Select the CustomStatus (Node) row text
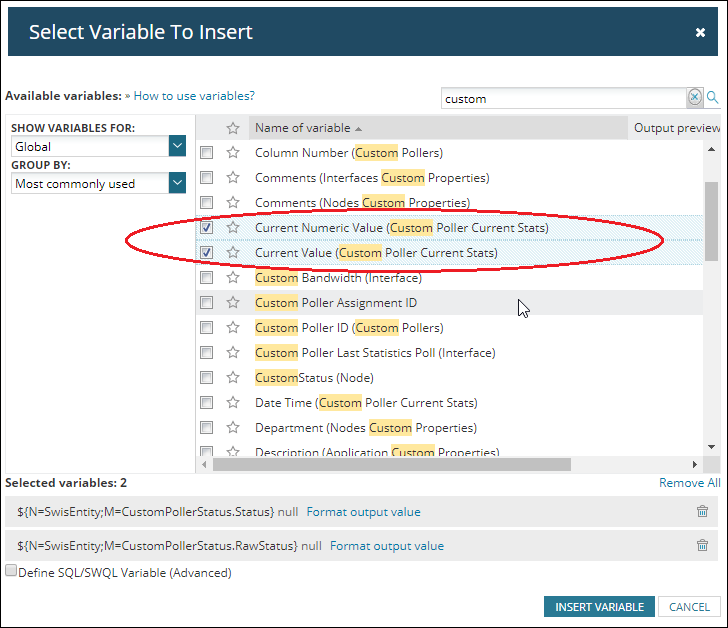Screen dimensions: 728x628 pyautogui.click(x=314, y=378)
